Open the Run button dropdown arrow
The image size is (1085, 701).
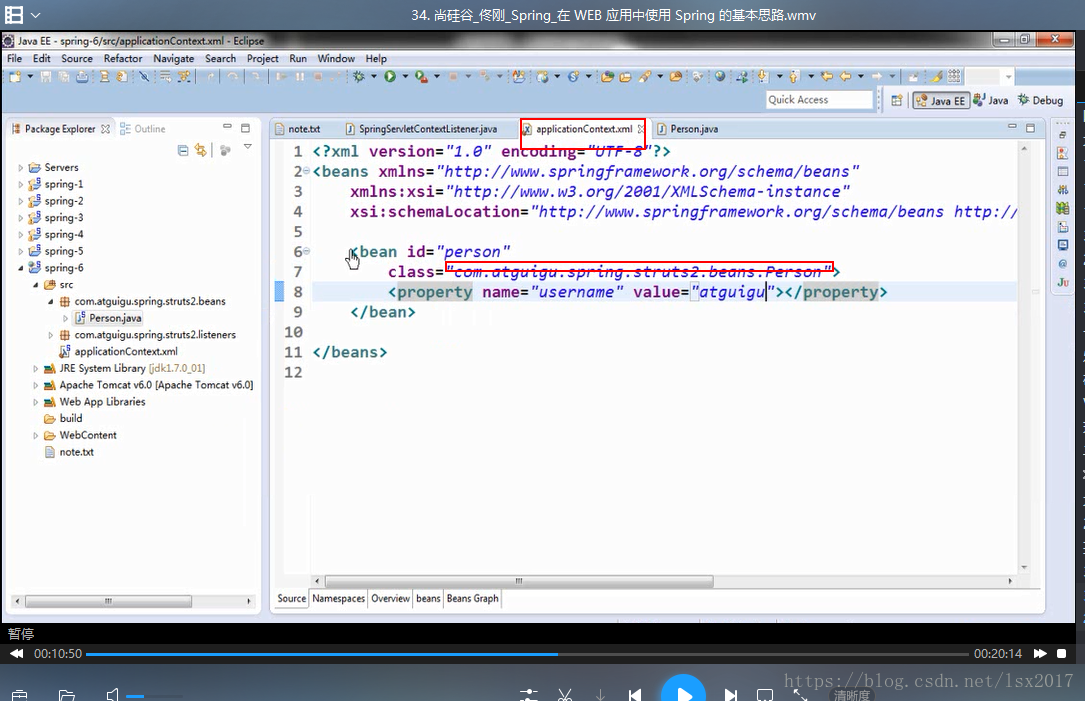pos(405,76)
